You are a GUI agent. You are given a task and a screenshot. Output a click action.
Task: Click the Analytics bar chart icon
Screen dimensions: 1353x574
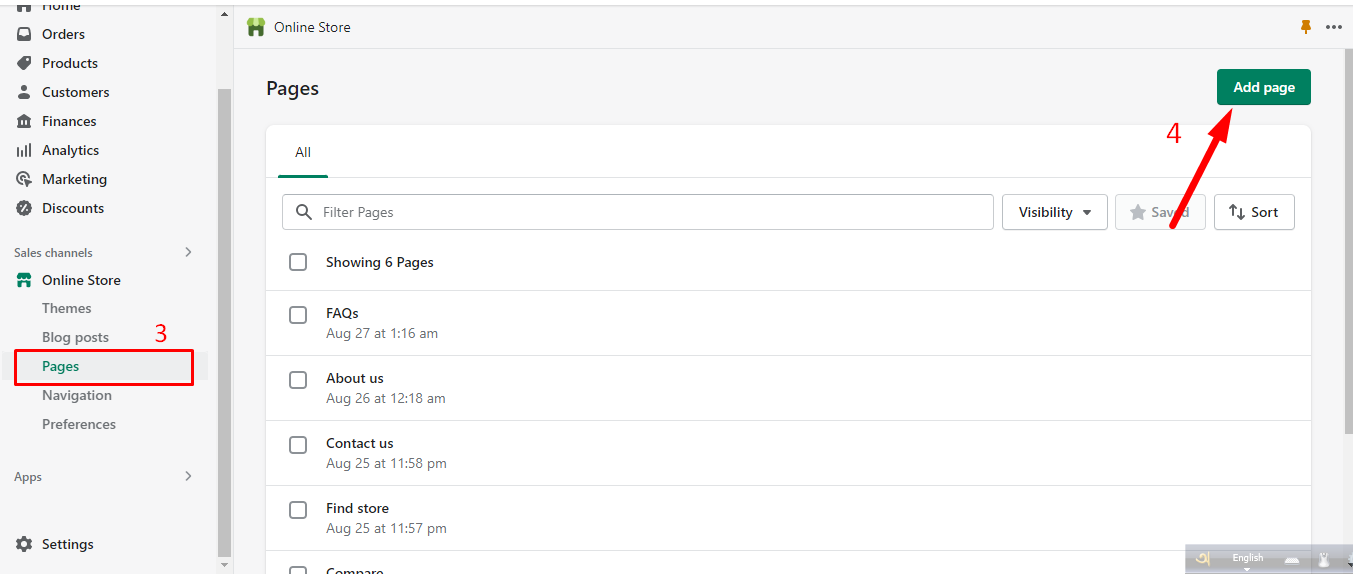click(24, 150)
